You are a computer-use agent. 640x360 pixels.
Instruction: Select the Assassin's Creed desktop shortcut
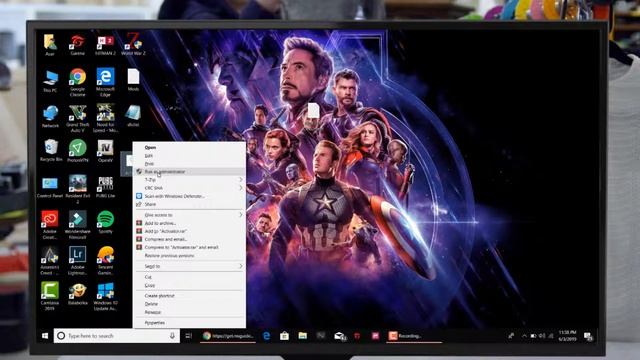(x=50, y=261)
